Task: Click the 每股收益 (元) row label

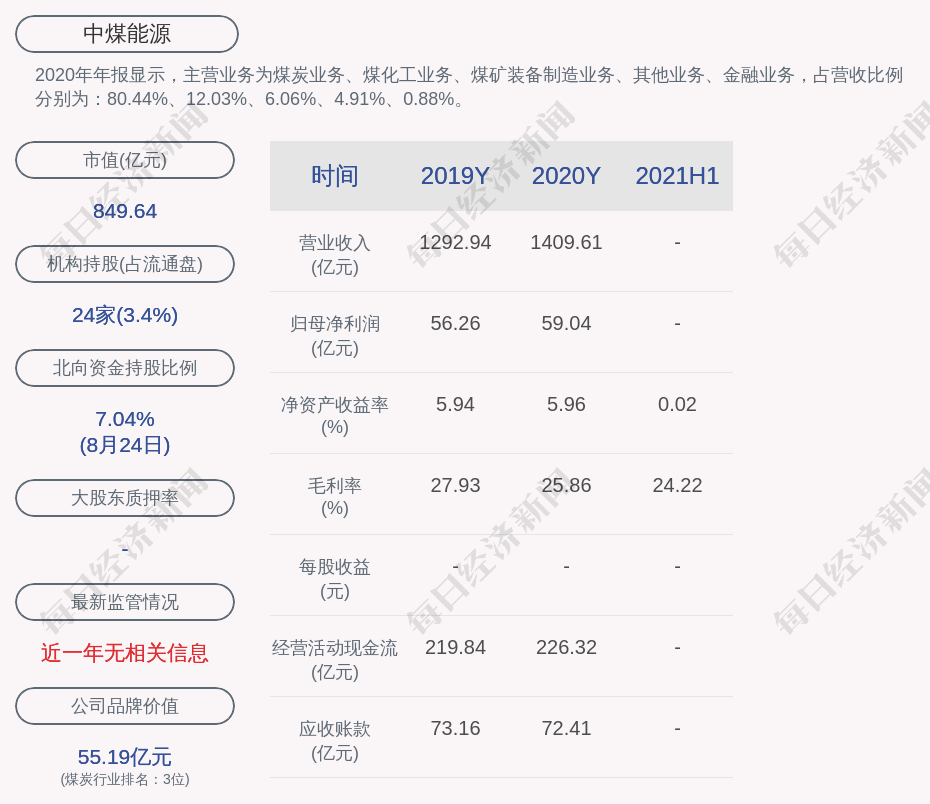Action: point(335,579)
